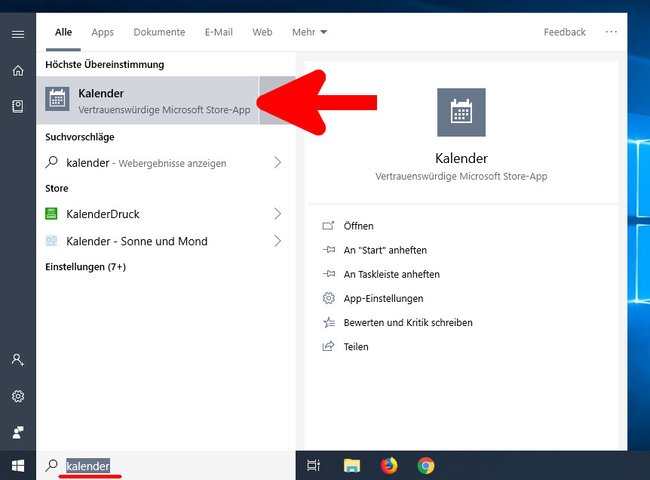Expand the Einstellungen (7+) group
Image resolution: width=650 pixels, height=480 pixels.
click(x=85, y=267)
